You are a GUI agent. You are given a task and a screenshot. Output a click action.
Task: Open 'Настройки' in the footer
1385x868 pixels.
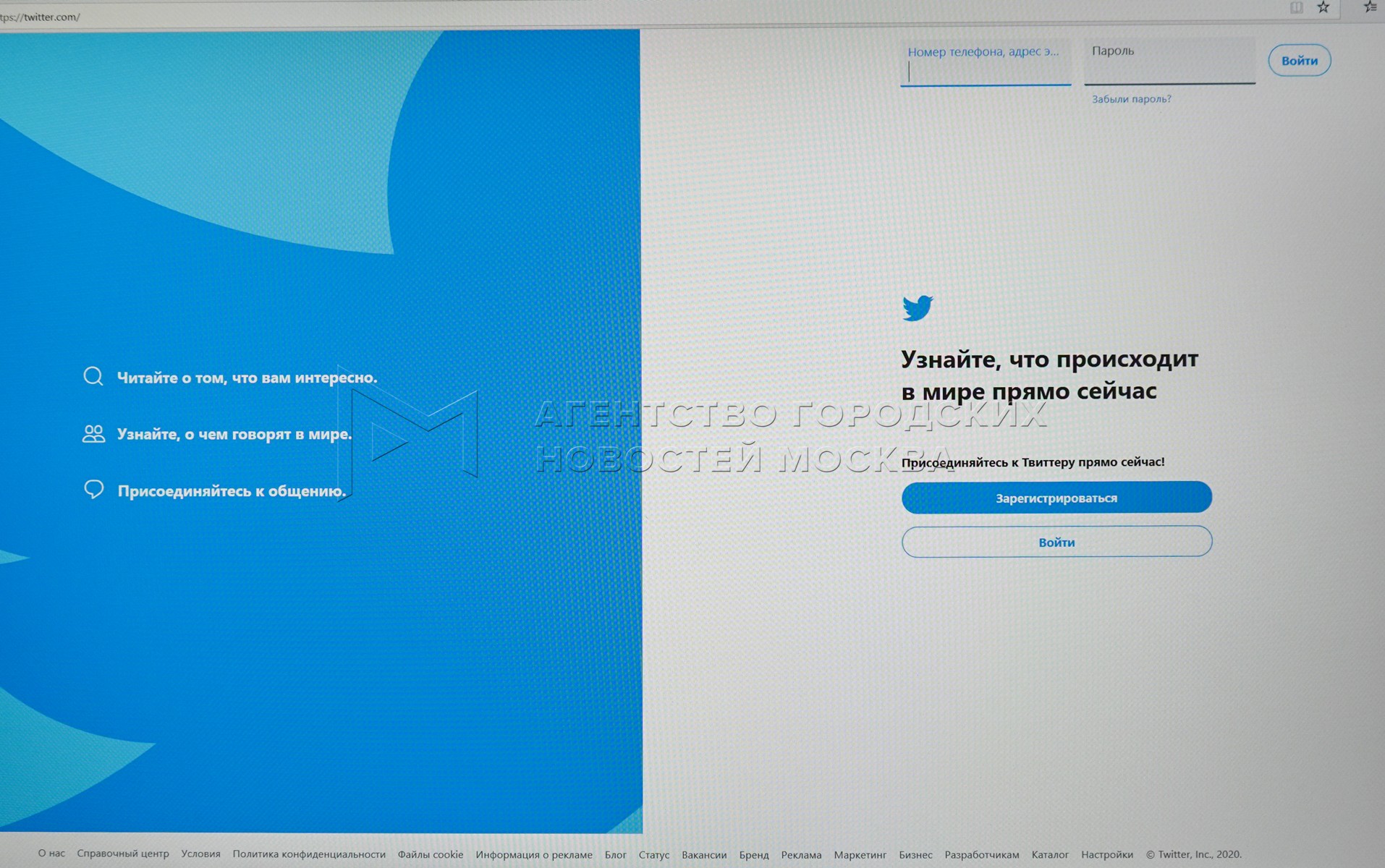coord(1106,855)
